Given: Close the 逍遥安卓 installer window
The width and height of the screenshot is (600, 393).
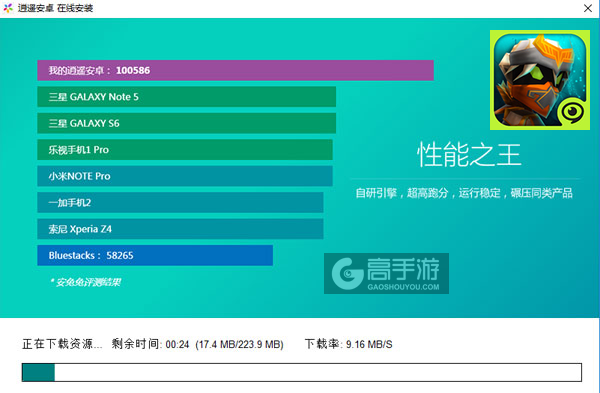Looking at the screenshot, I should tap(588, 8).
